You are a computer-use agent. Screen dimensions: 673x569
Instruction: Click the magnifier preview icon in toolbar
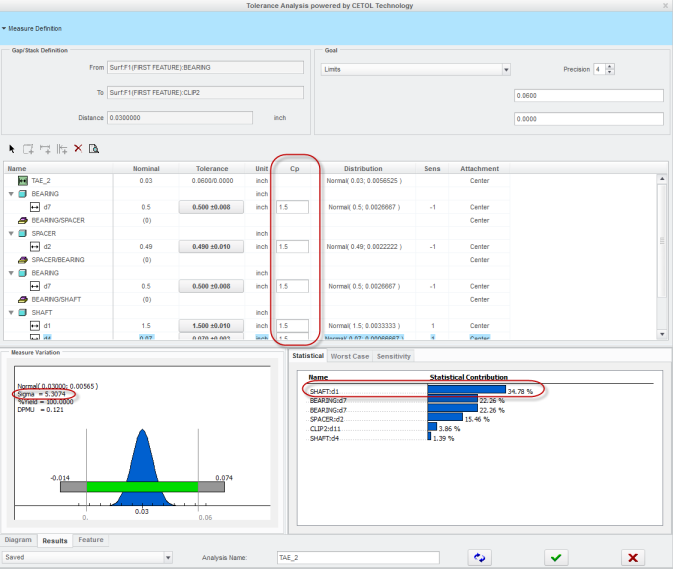pyautogui.click(x=93, y=148)
